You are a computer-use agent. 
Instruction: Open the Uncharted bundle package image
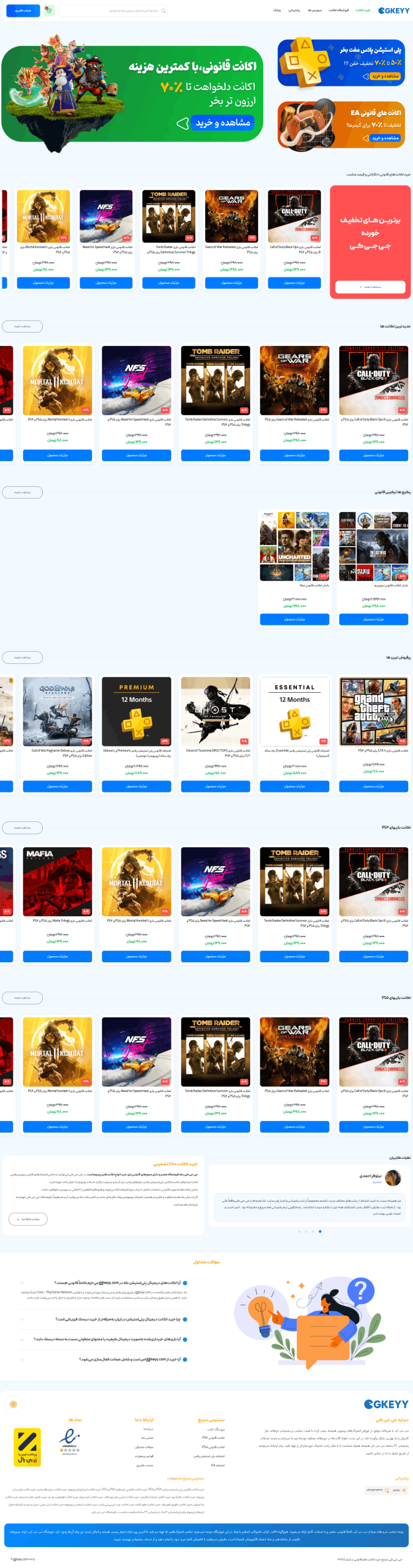point(295,546)
